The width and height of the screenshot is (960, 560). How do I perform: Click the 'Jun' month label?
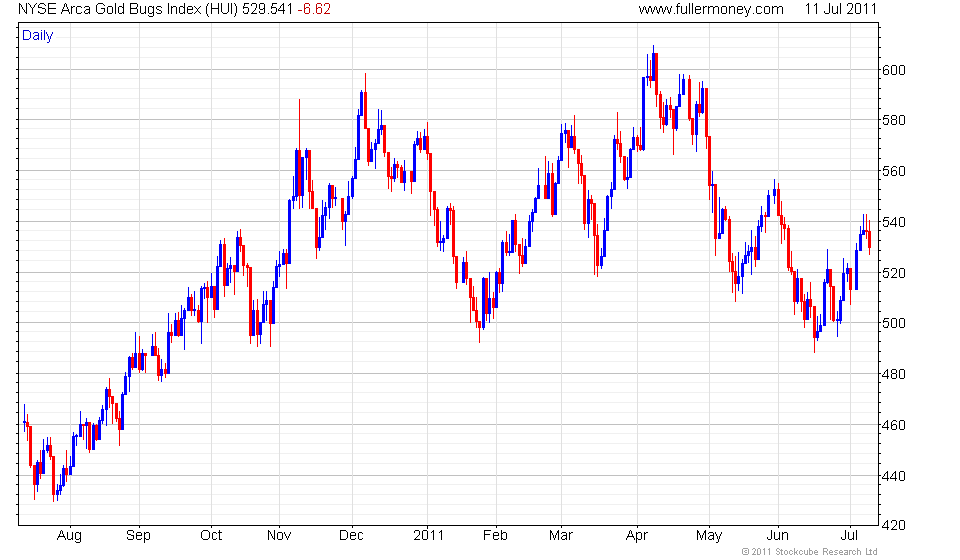[778, 536]
